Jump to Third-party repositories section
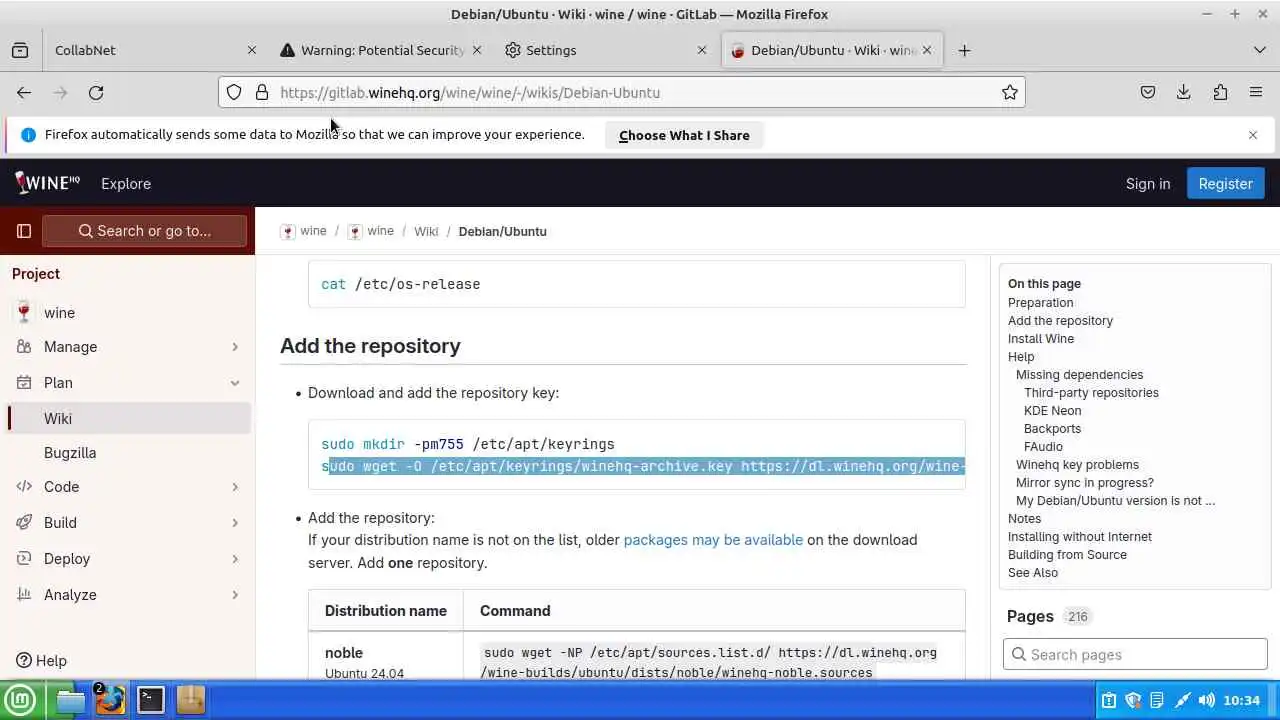Viewport: 1280px width, 720px height. (x=1091, y=393)
